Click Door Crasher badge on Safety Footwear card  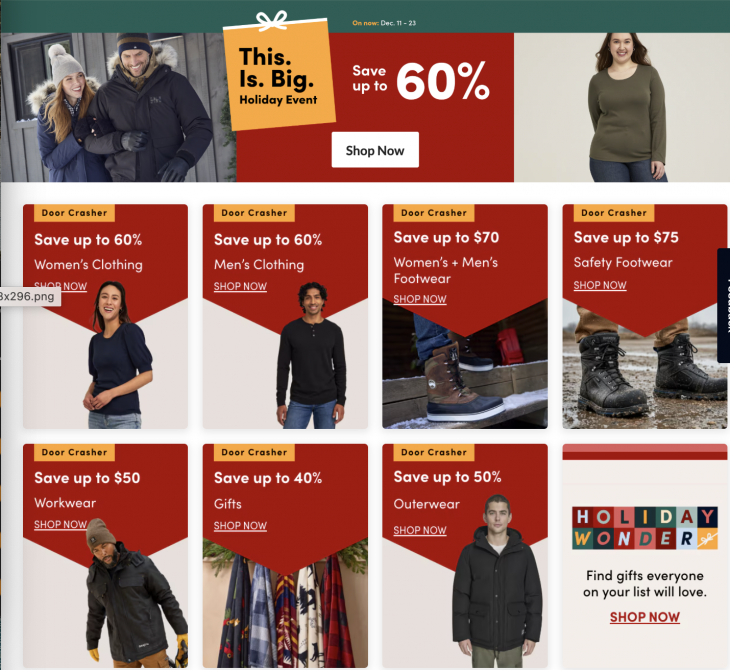(x=614, y=213)
